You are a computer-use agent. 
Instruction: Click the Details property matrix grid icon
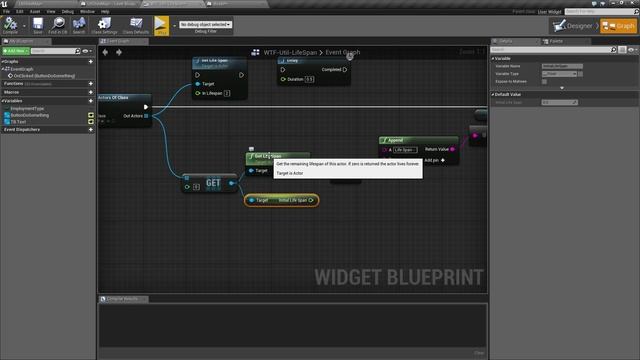pyautogui.click(x=622, y=50)
